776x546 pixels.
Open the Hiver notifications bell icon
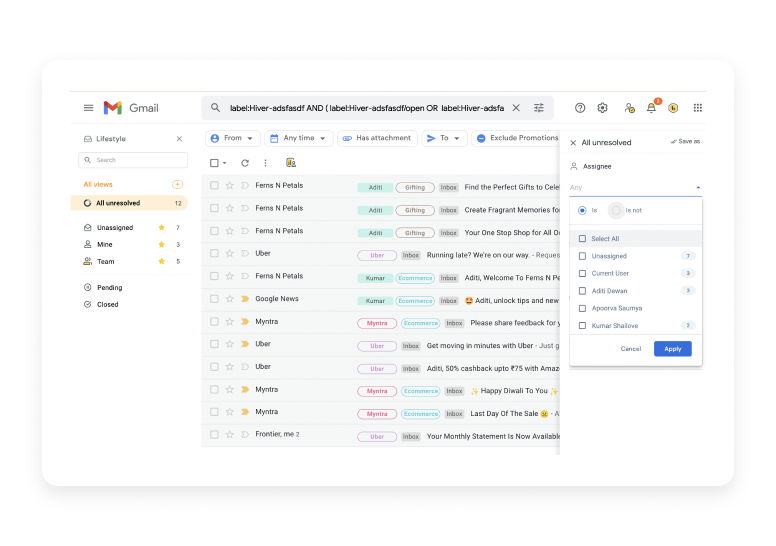651,108
